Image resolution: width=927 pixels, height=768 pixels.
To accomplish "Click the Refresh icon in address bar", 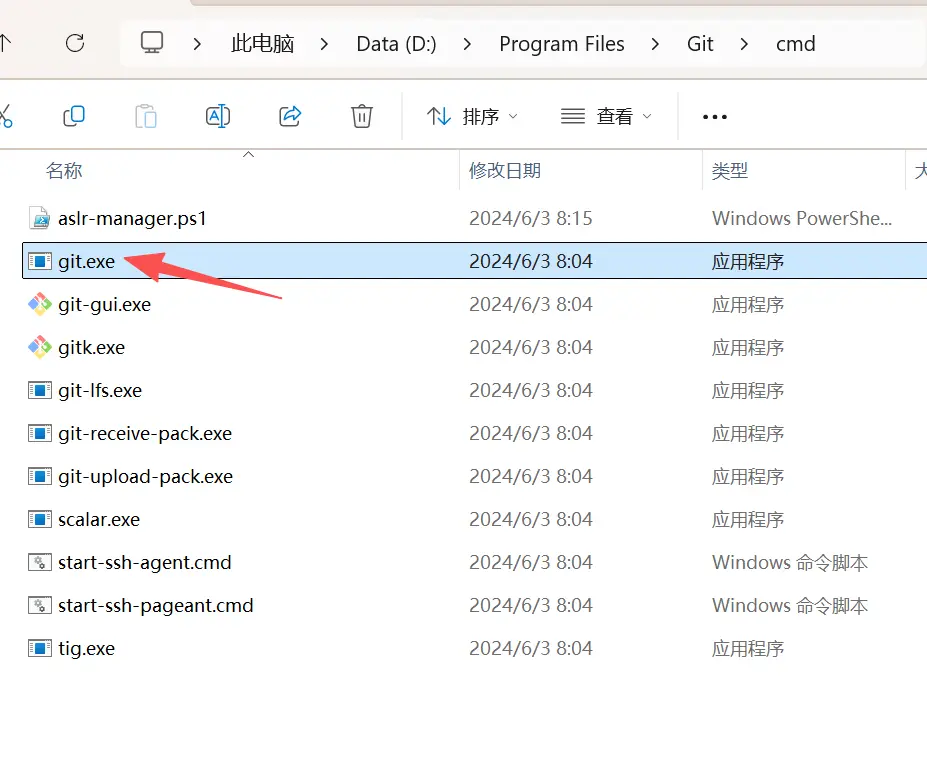I will tap(75, 43).
